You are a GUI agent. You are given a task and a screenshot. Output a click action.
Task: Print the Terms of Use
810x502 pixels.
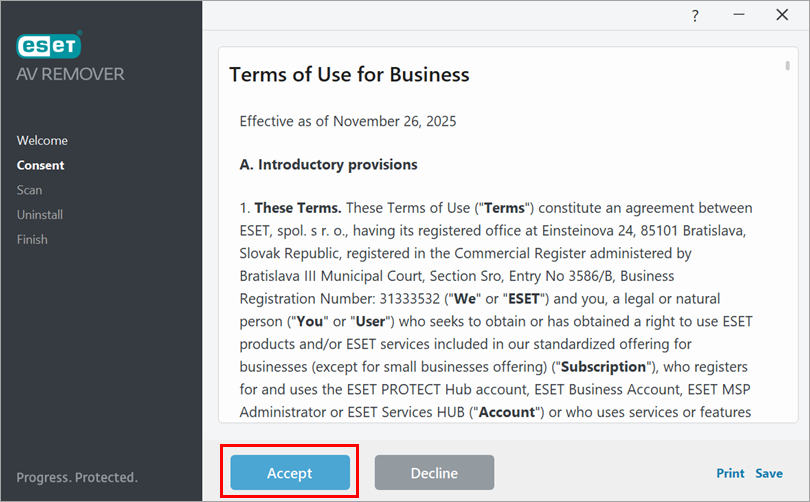point(730,473)
